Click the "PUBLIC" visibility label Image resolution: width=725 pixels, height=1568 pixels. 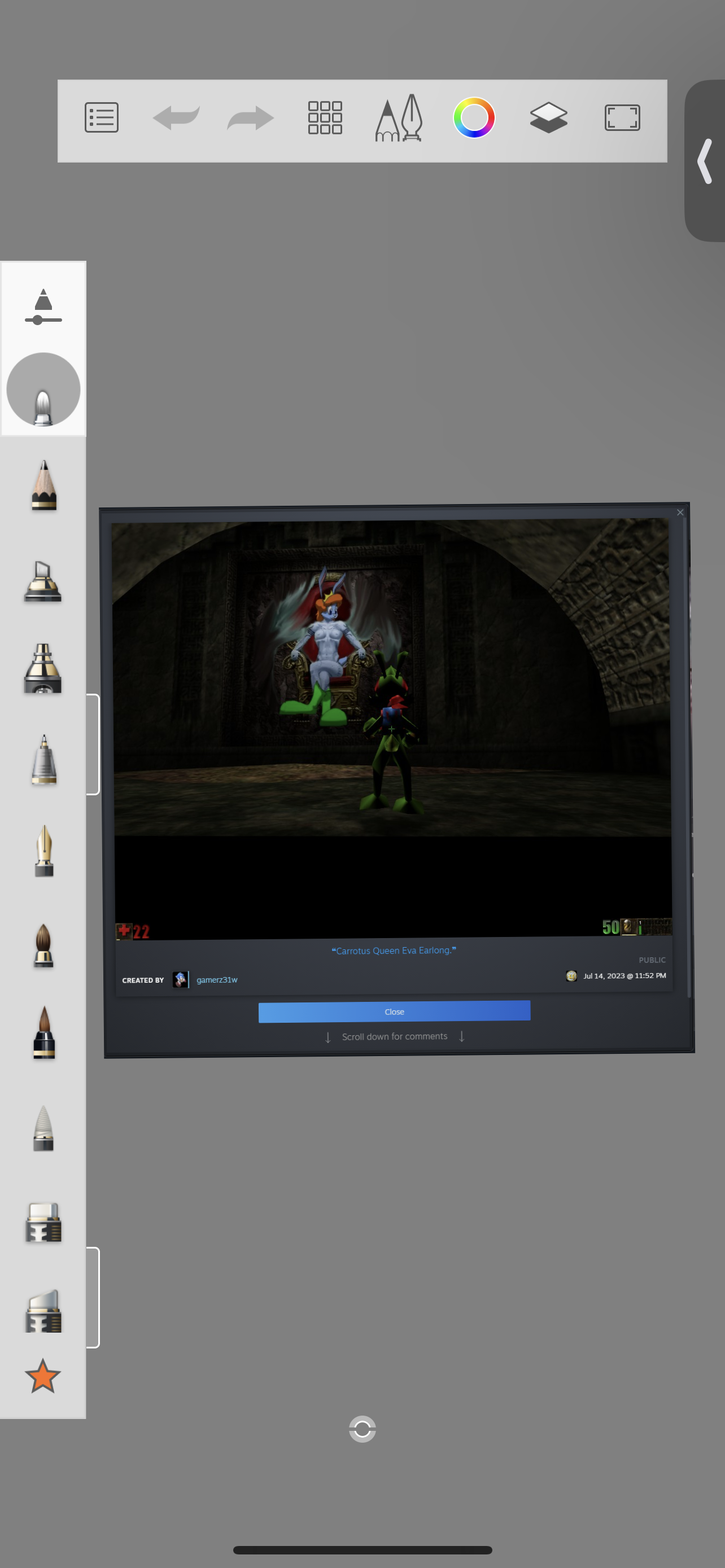coord(652,960)
